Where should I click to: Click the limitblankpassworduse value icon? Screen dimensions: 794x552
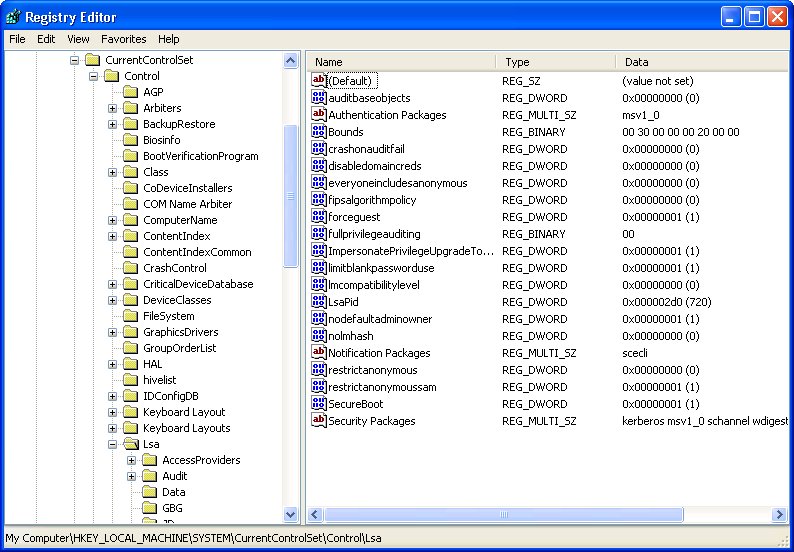pyautogui.click(x=319, y=268)
